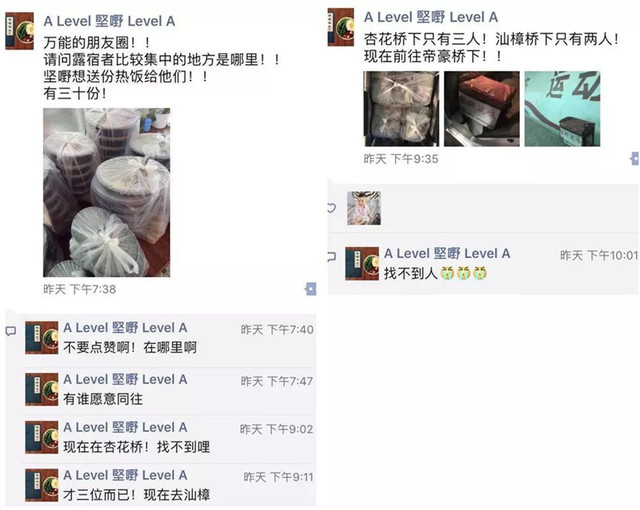640x510 pixels.
Task: Open comment menu icon beside 下午7:38 timestamp
Action: point(311,289)
